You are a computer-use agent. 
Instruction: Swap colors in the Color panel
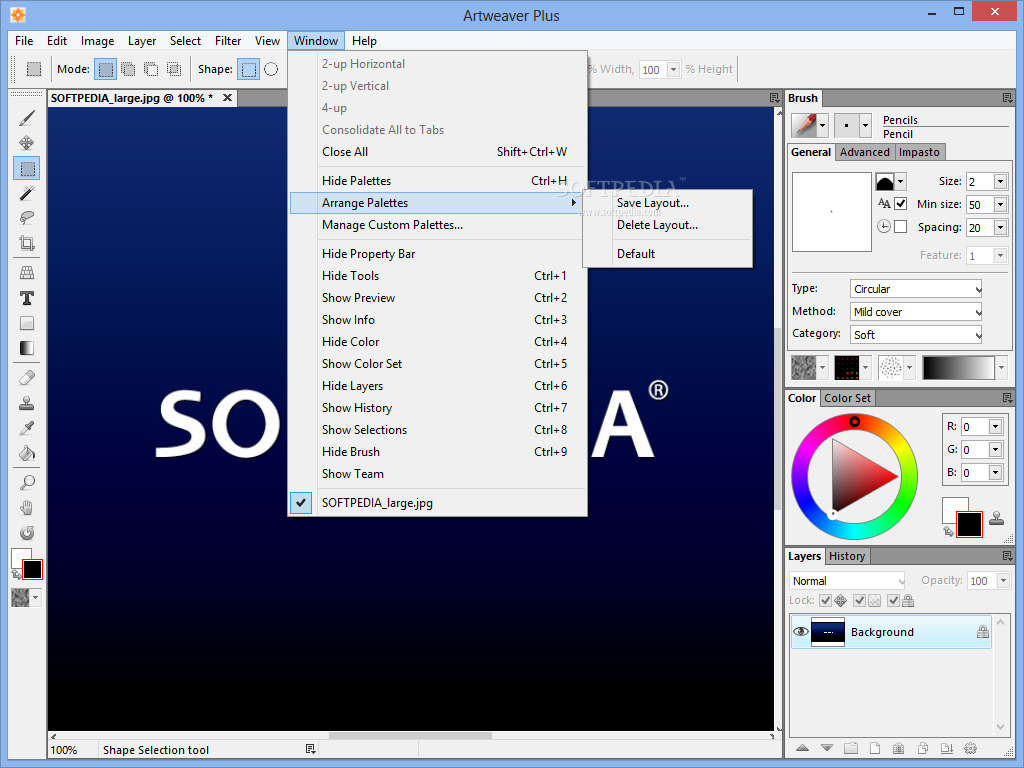948,532
